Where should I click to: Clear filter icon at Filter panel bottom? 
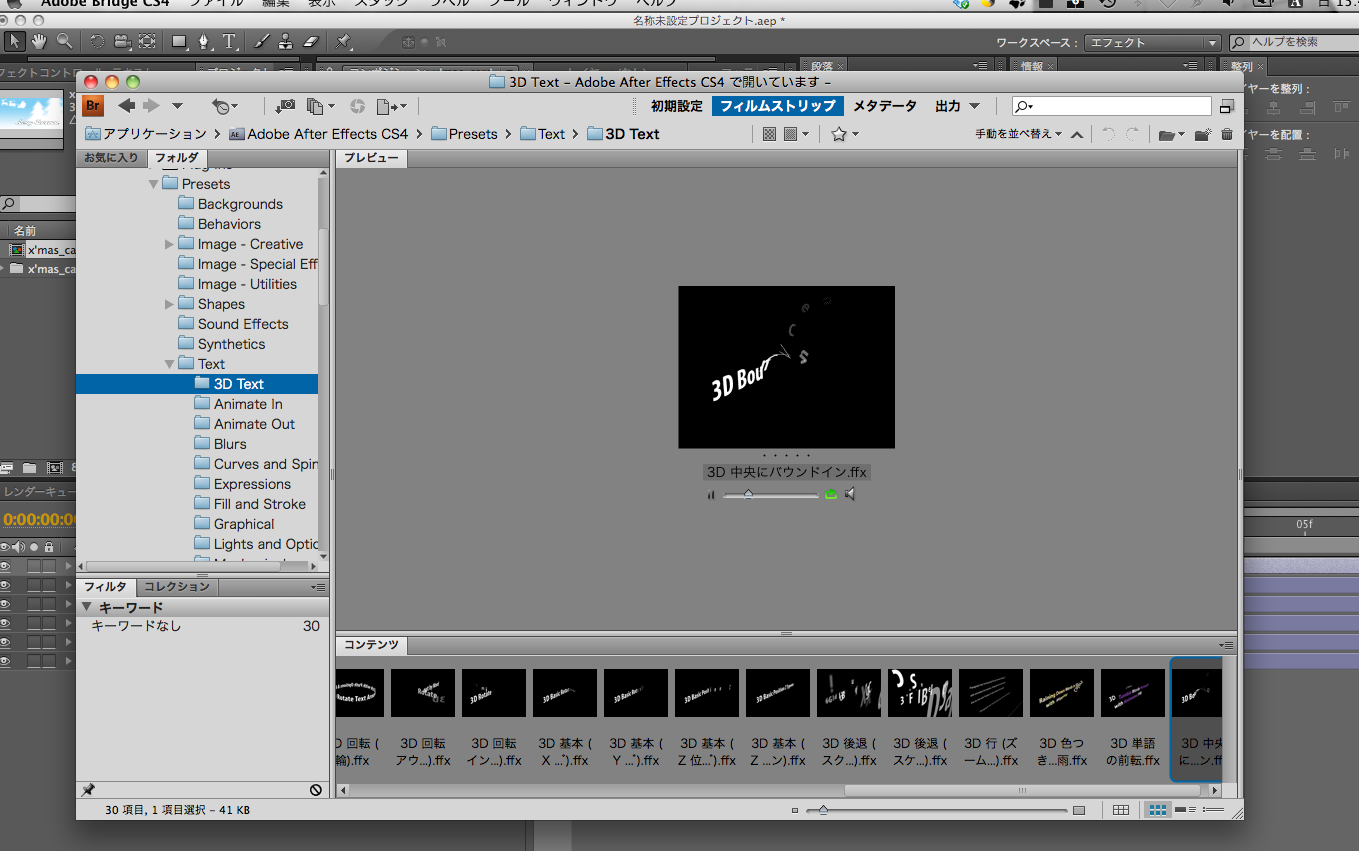click(316, 789)
